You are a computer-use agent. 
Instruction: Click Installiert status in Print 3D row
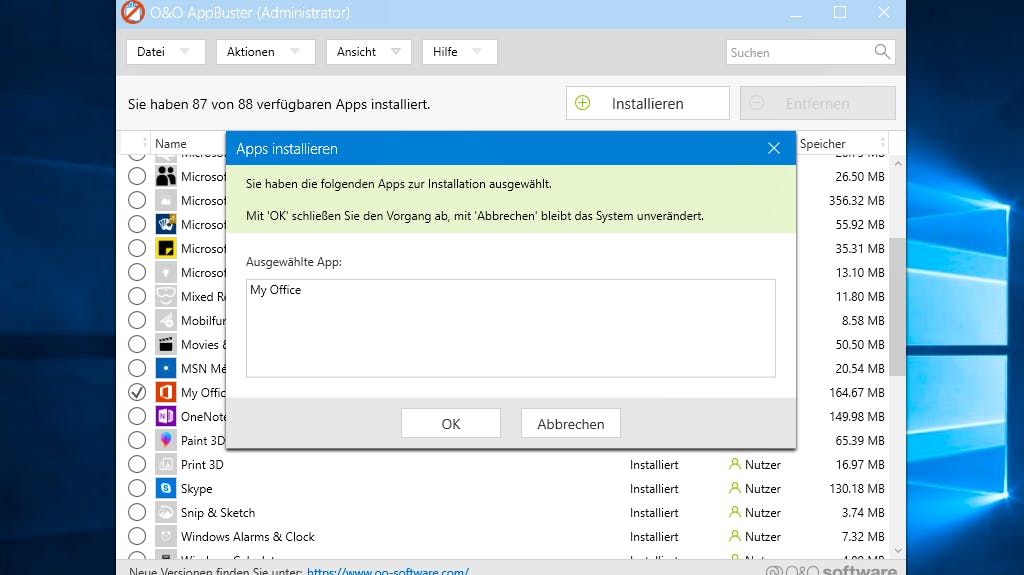pyautogui.click(x=654, y=465)
